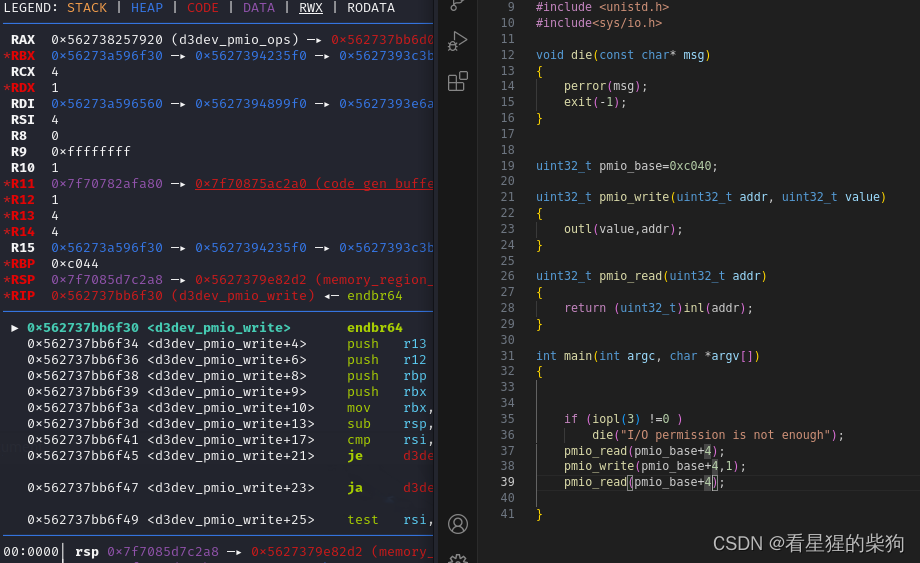The width and height of the screenshot is (920, 563).
Task: Click the void die function signature
Action: (623, 55)
